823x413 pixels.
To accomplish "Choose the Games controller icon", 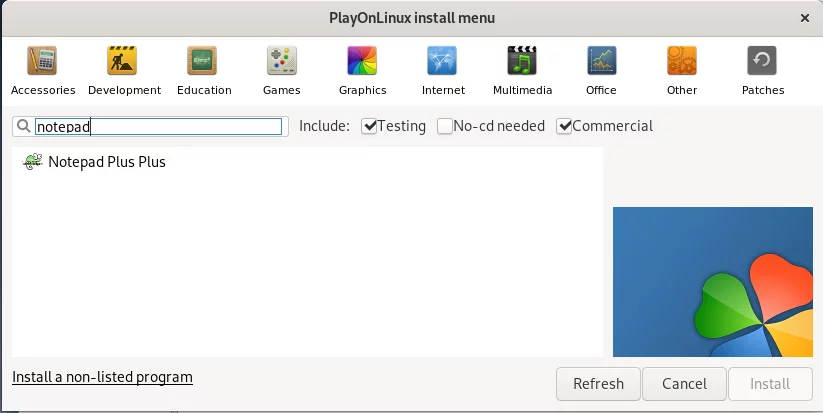I will point(282,60).
